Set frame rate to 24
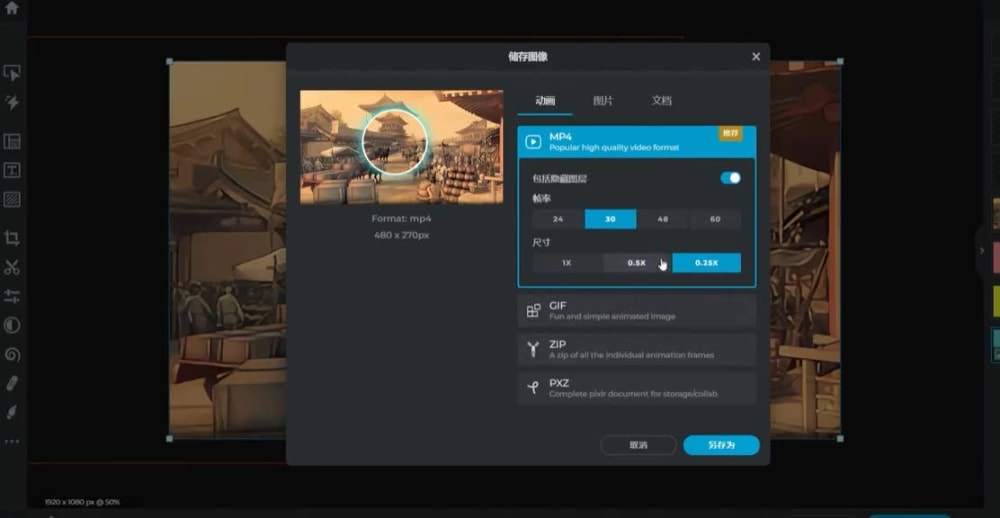Image resolution: width=1000 pixels, height=518 pixels. click(558, 219)
